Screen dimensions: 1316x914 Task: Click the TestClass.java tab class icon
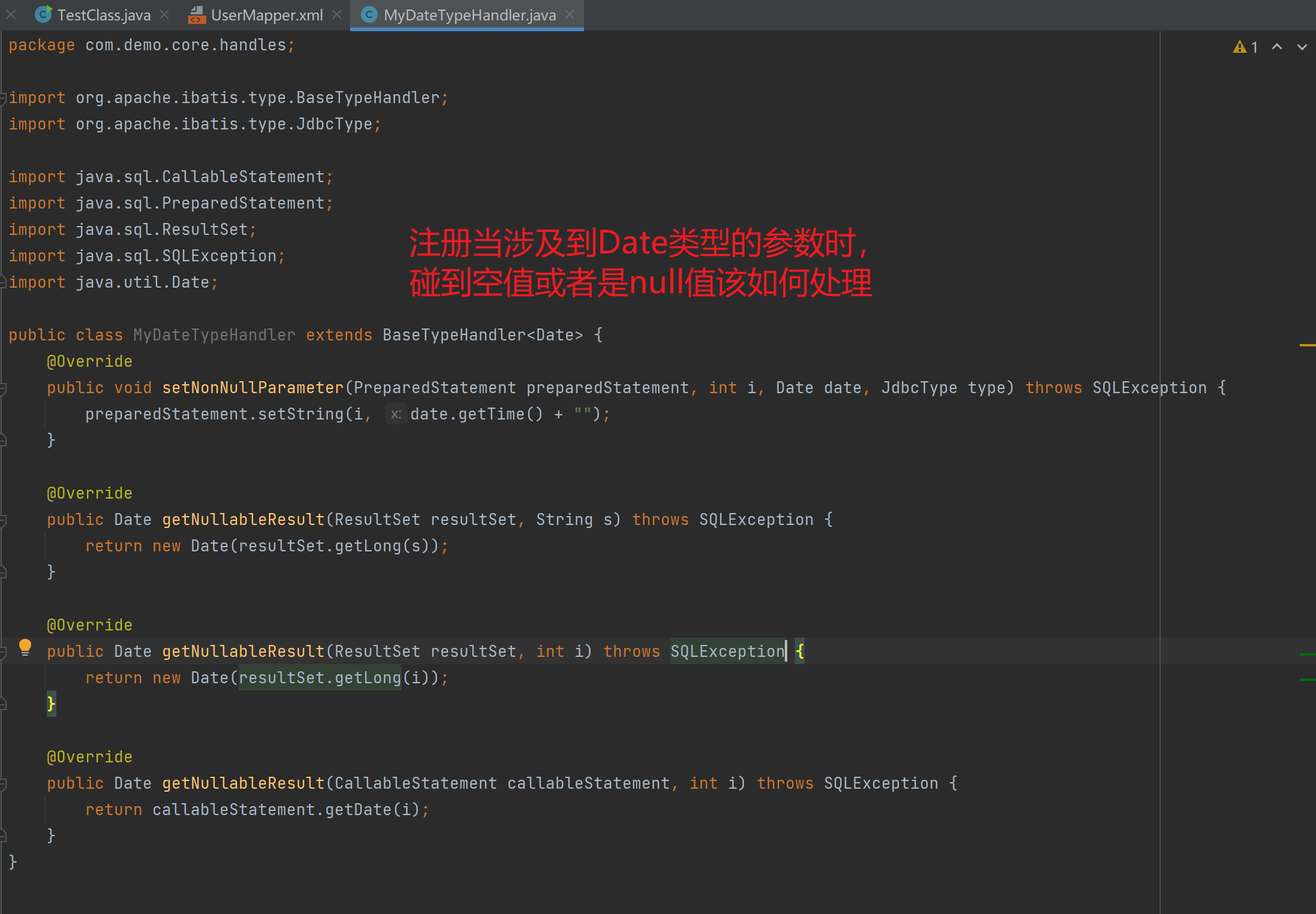point(43,14)
